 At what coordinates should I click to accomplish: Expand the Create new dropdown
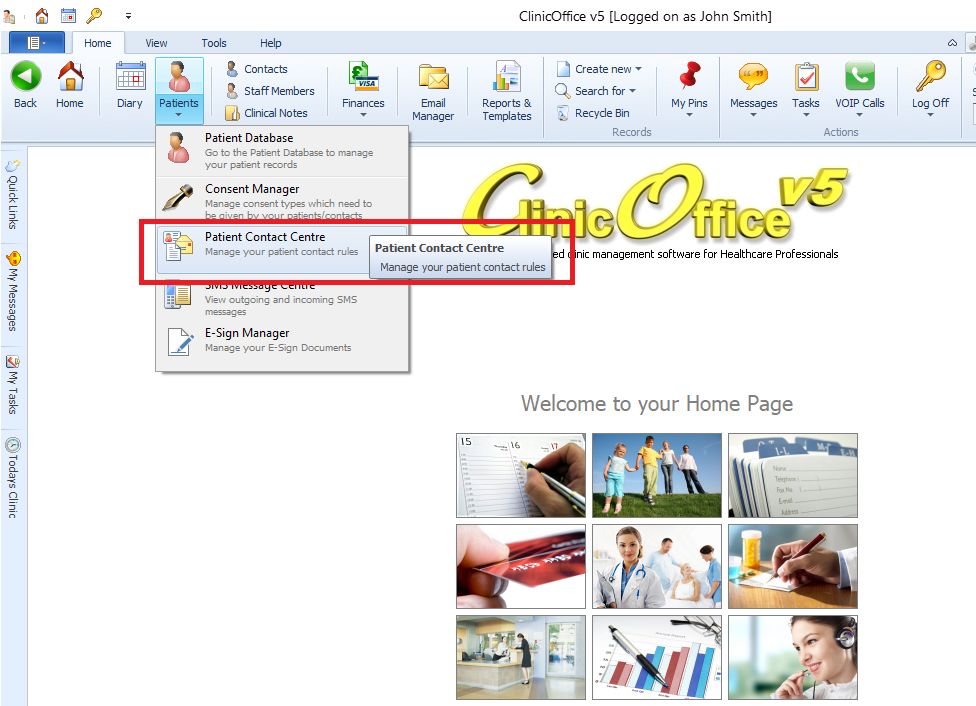[607, 69]
